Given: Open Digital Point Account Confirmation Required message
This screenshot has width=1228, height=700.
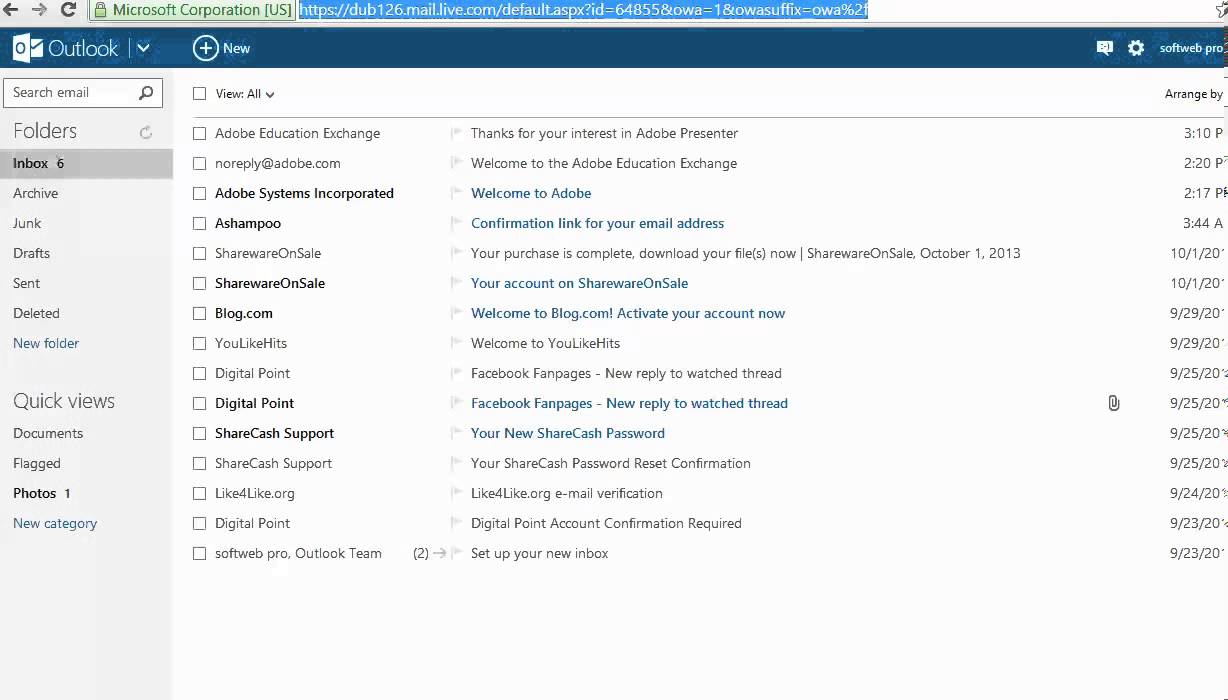Looking at the screenshot, I should pos(606,523).
